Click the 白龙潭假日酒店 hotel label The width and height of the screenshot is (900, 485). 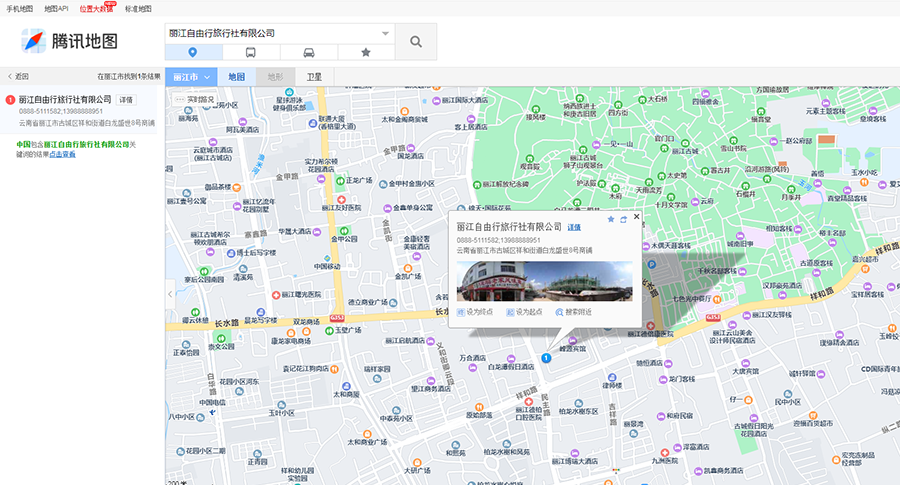tap(511, 366)
